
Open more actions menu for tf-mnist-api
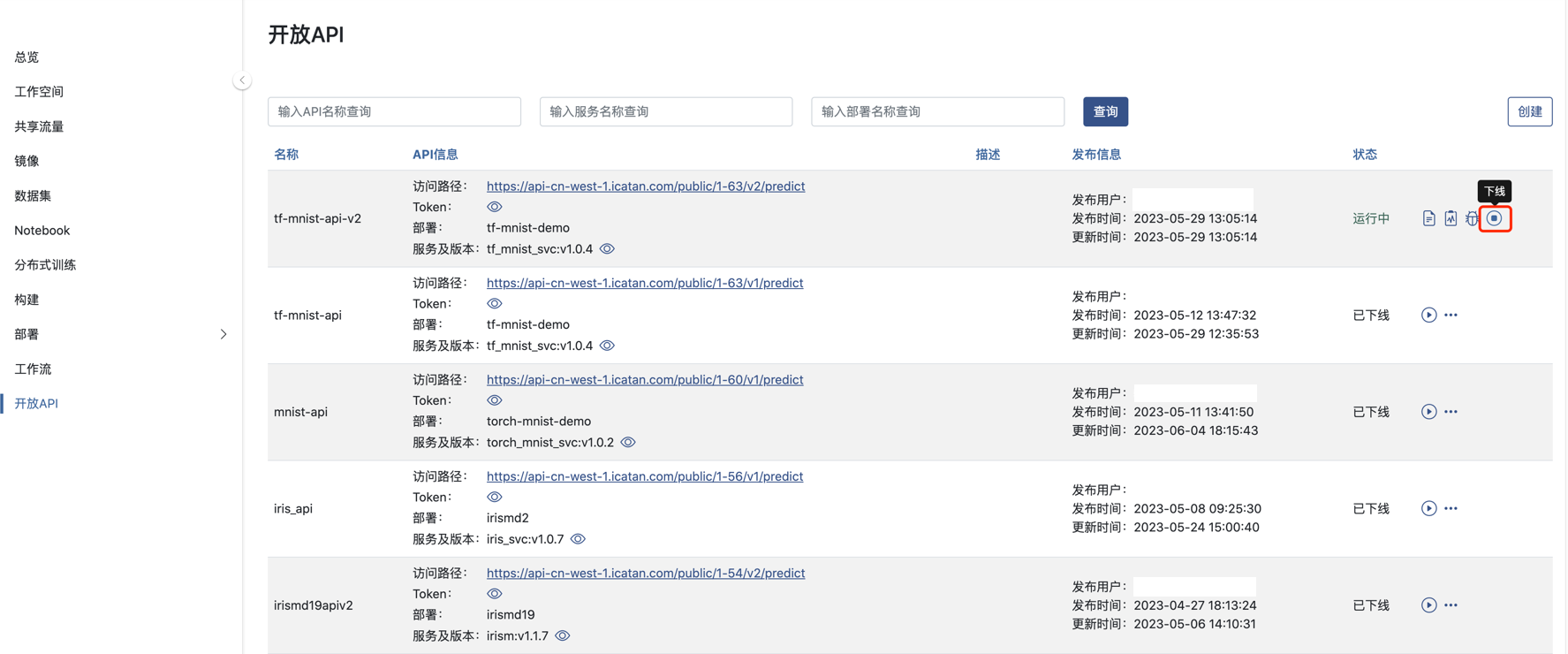coord(1451,316)
